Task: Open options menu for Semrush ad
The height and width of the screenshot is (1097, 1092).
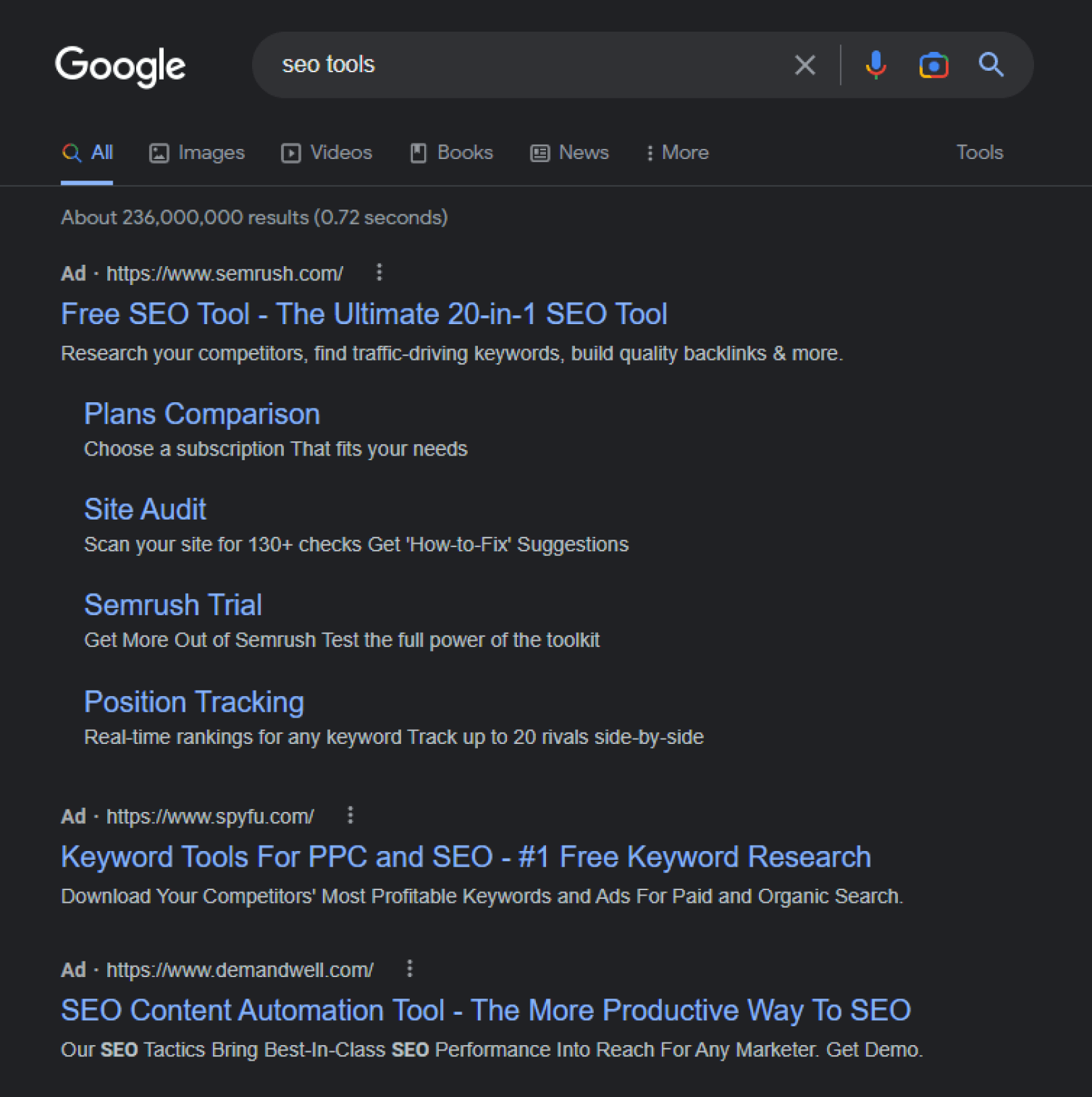Action: pos(380,272)
